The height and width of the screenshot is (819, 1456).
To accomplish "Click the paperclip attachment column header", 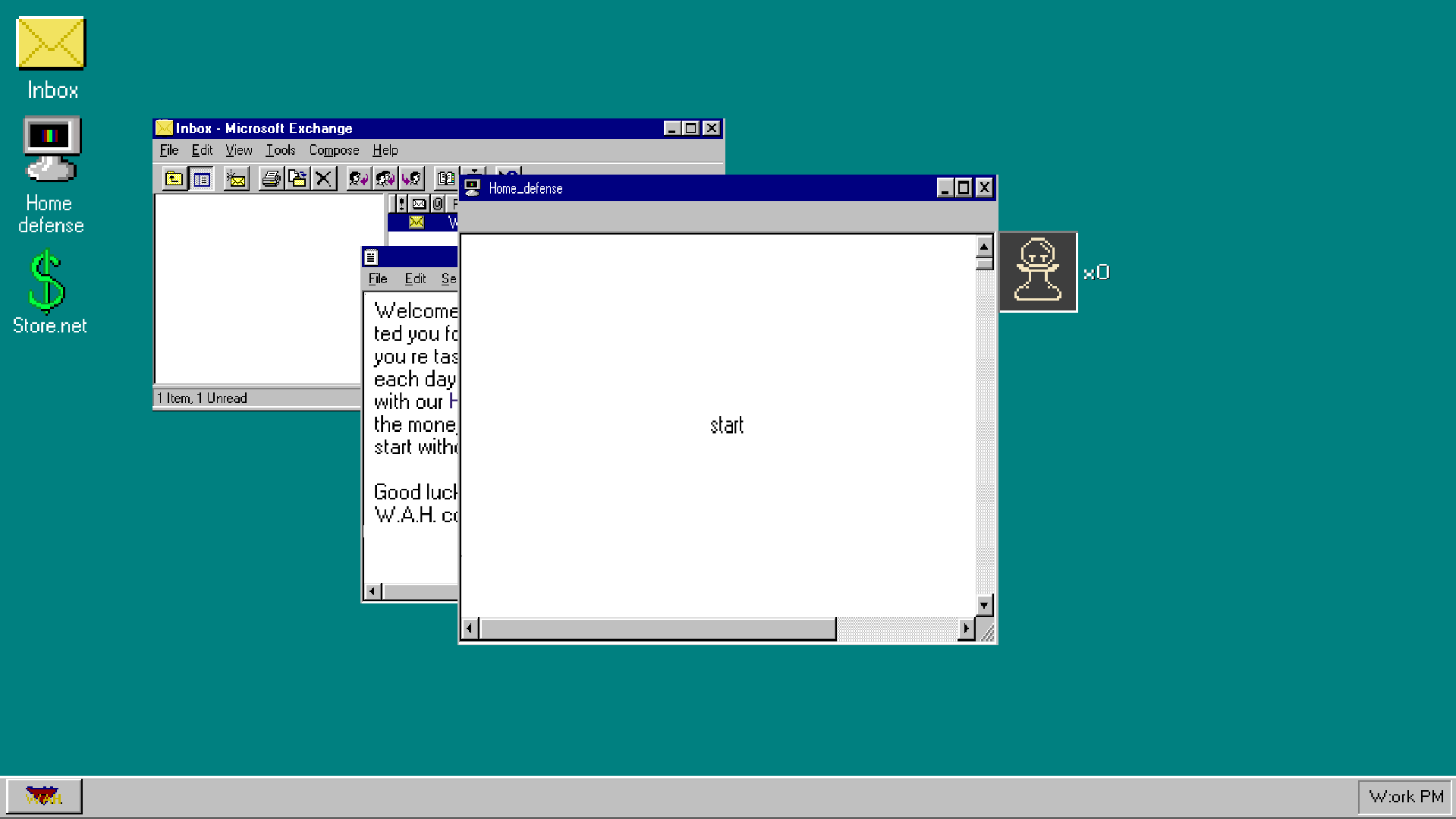I will click(x=438, y=203).
